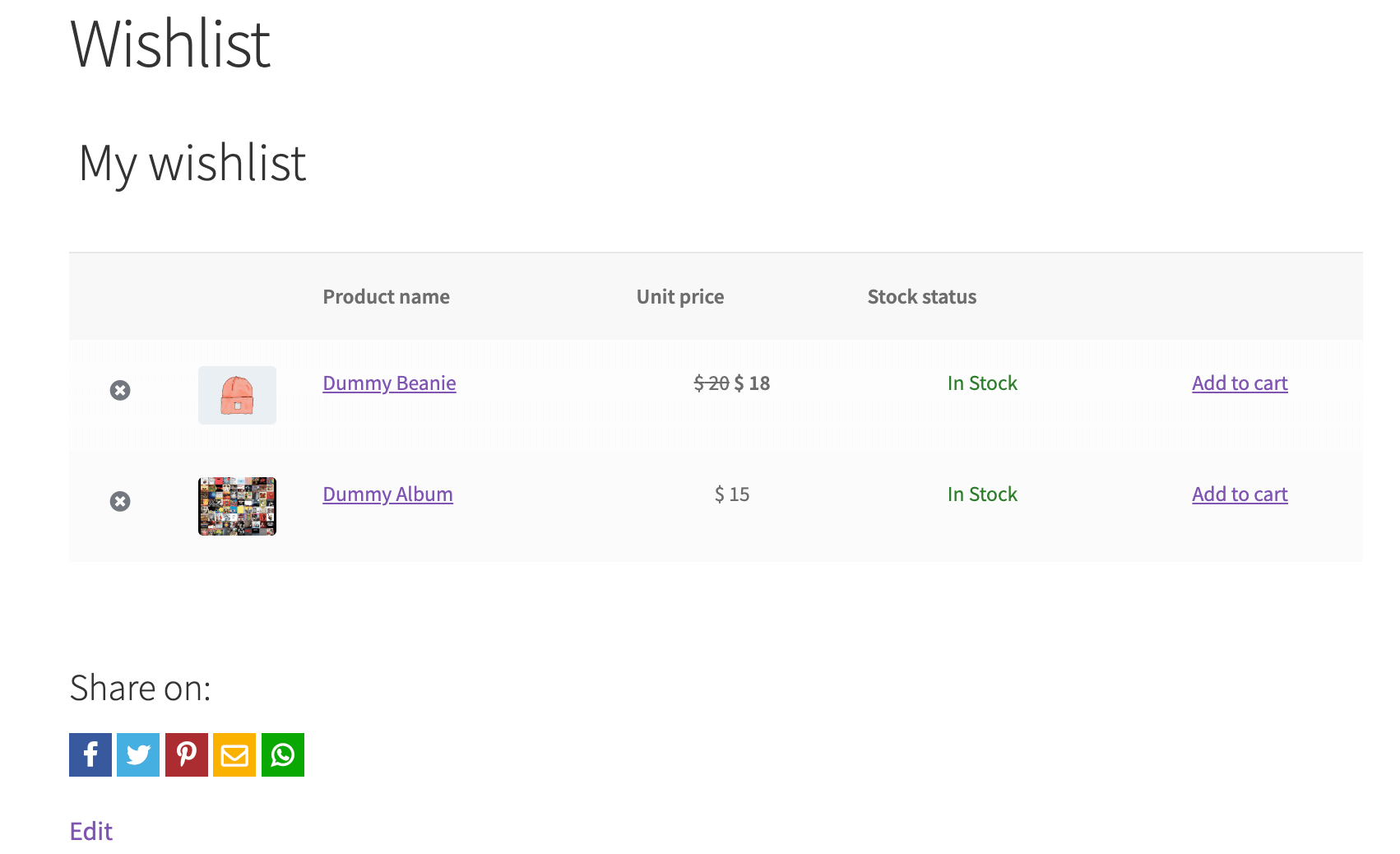Viewport: 1400px width, 854px height.
Task: Click the Unit price column header
Action: (679, 296)
